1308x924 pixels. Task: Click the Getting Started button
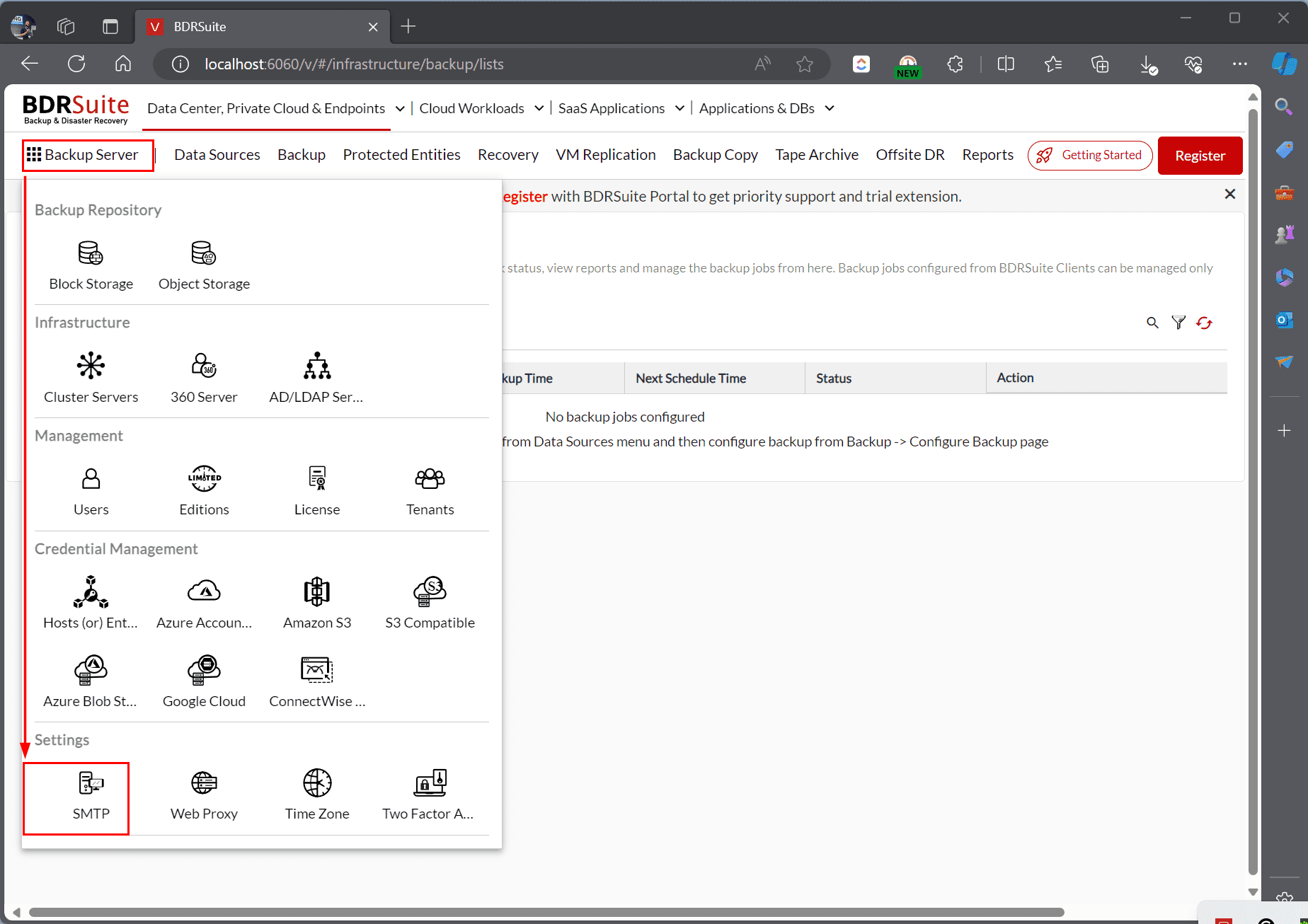pos(1090,155)
